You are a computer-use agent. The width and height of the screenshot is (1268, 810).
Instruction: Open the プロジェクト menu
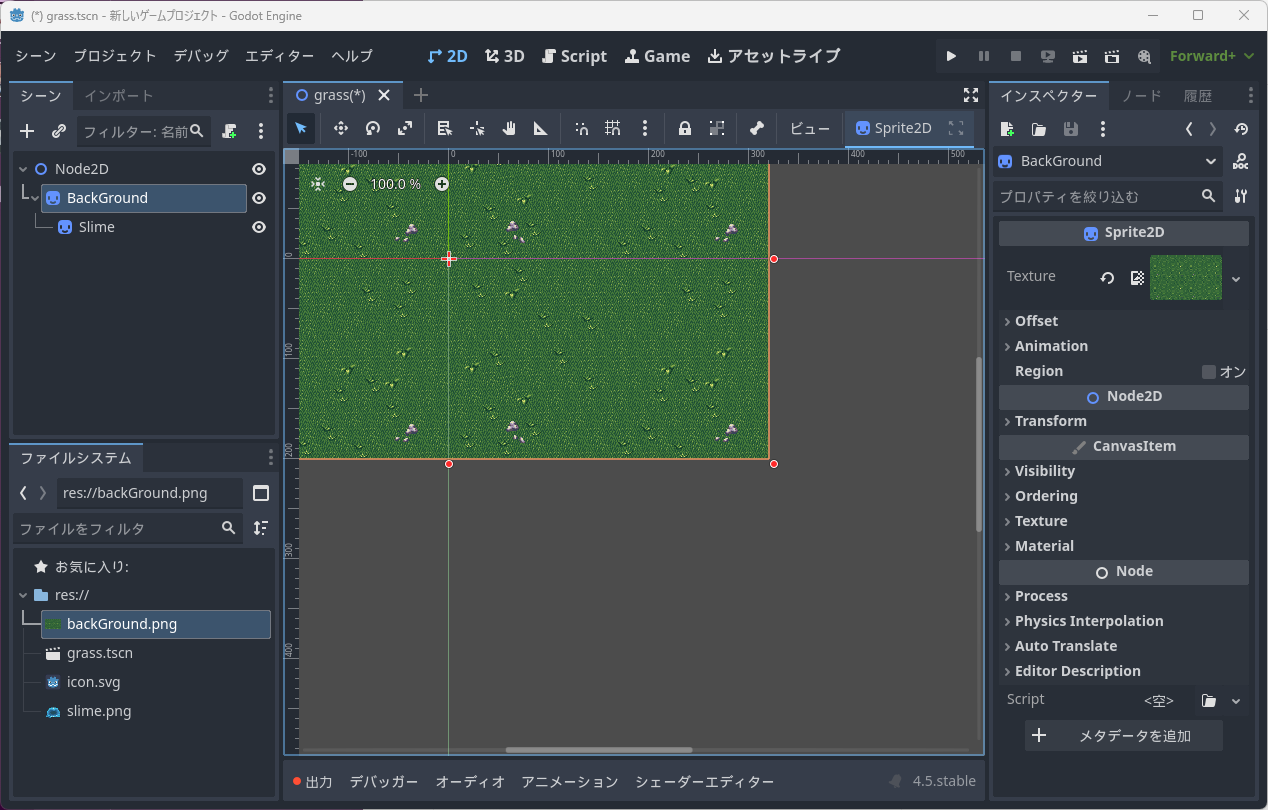point(115,56)
